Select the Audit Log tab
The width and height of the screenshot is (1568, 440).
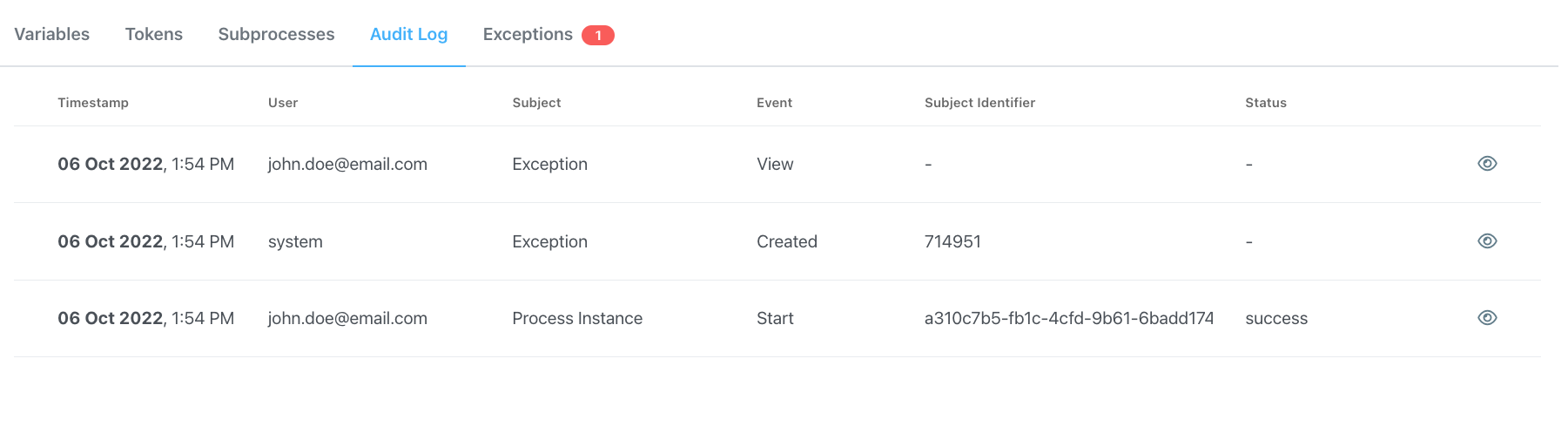coord(409,34)
